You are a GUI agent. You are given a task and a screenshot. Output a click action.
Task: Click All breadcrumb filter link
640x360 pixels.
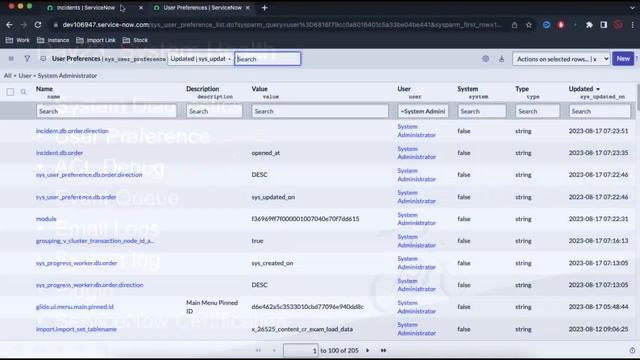[7, 76]
